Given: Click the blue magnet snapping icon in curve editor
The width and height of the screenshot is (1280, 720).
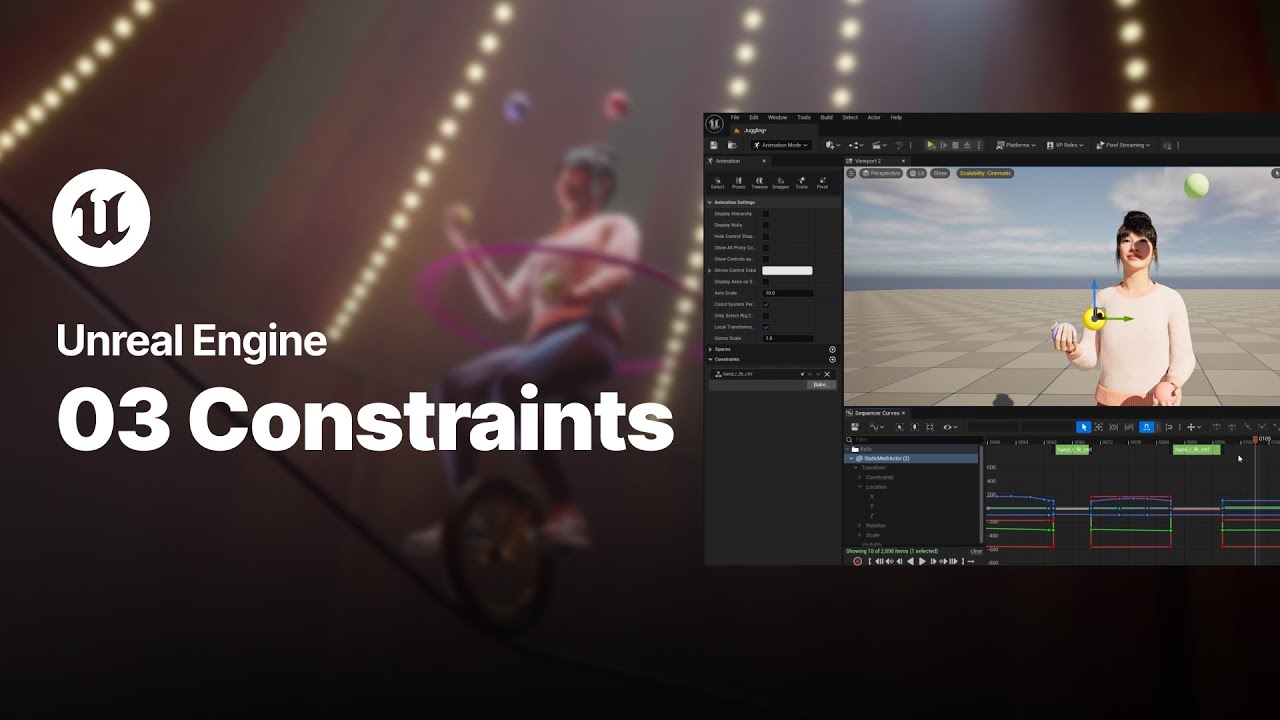Looking at the screenshot, I should 1146,427.
